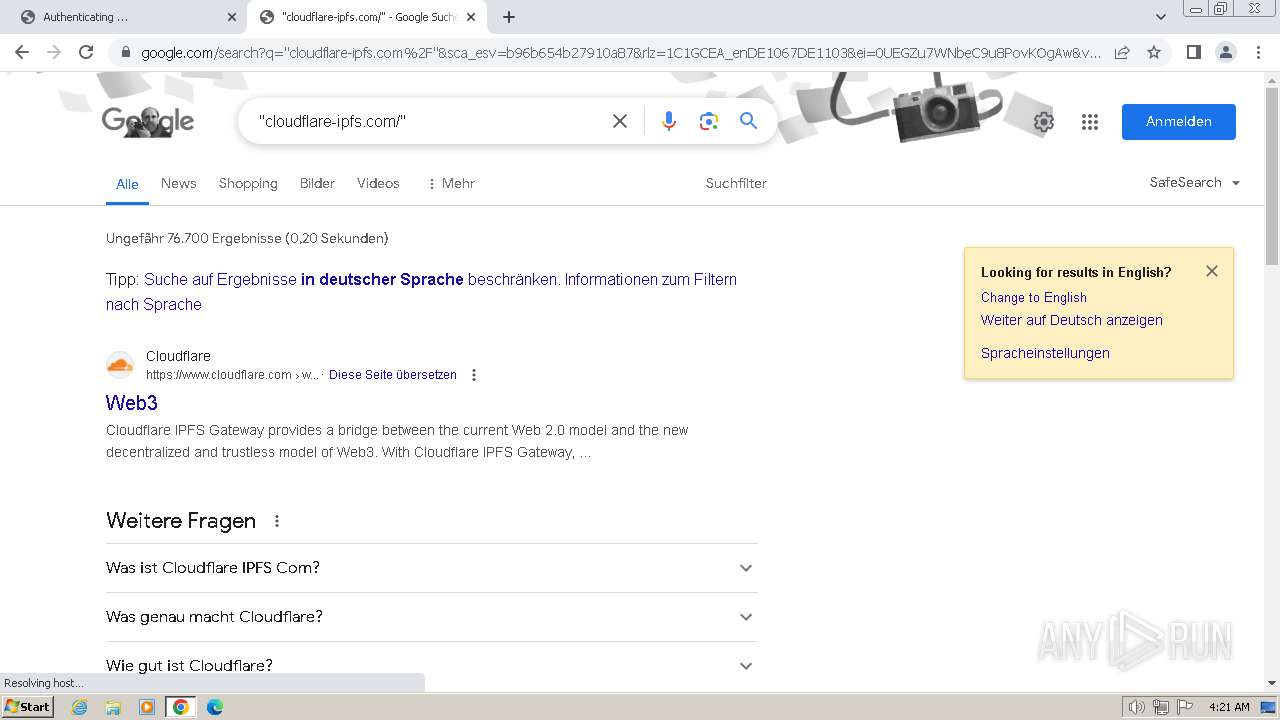Dismiss the English results notice
This screenshot has height=720, width=1280.
1212,271
